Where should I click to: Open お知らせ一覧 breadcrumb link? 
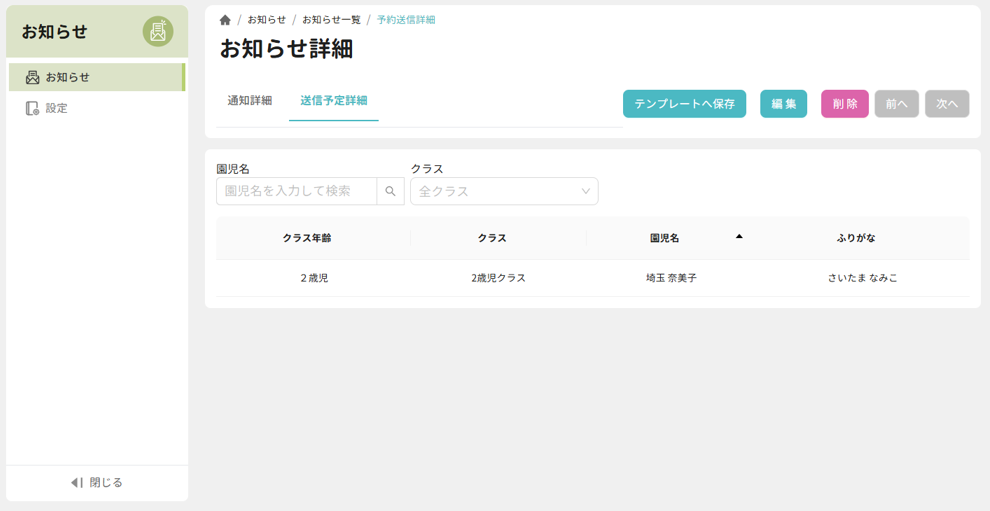[x=331, y=20]
